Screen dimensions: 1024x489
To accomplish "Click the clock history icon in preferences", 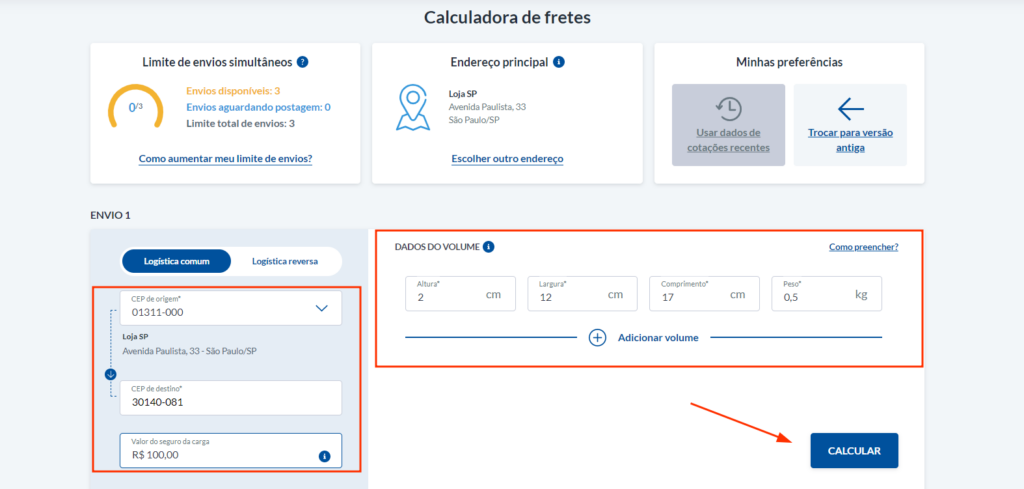I will (729, 108).
